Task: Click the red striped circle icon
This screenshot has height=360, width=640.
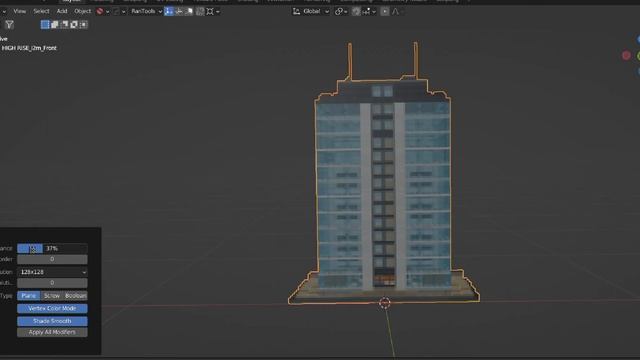Action: pyautogui.click(x=100, y=11)
